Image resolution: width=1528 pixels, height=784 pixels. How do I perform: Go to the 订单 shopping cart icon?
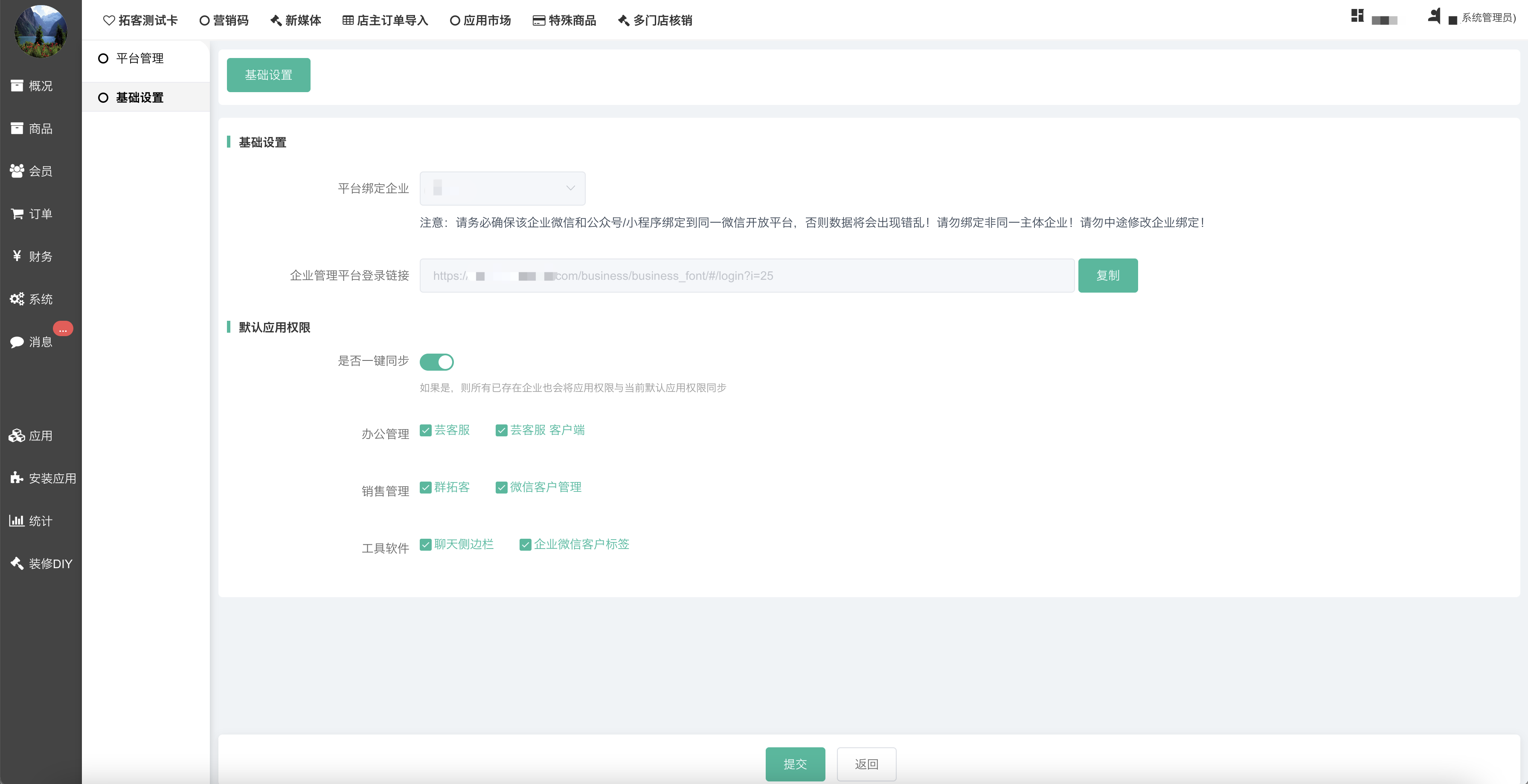(x=17, y=214)
